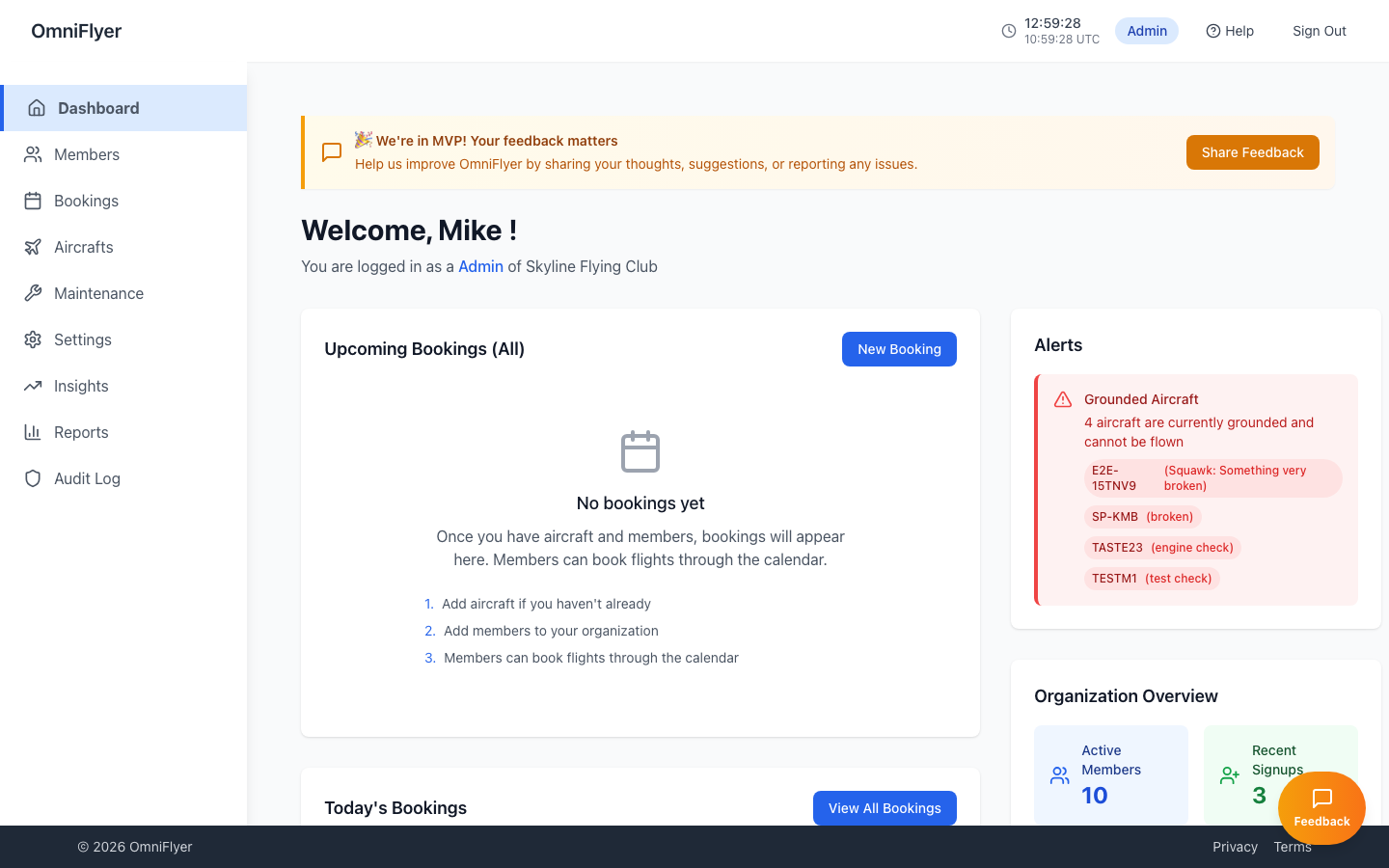Click the Recent Signups user-plus icon
Screen dimensions: 1389x868
[1230, 775]
